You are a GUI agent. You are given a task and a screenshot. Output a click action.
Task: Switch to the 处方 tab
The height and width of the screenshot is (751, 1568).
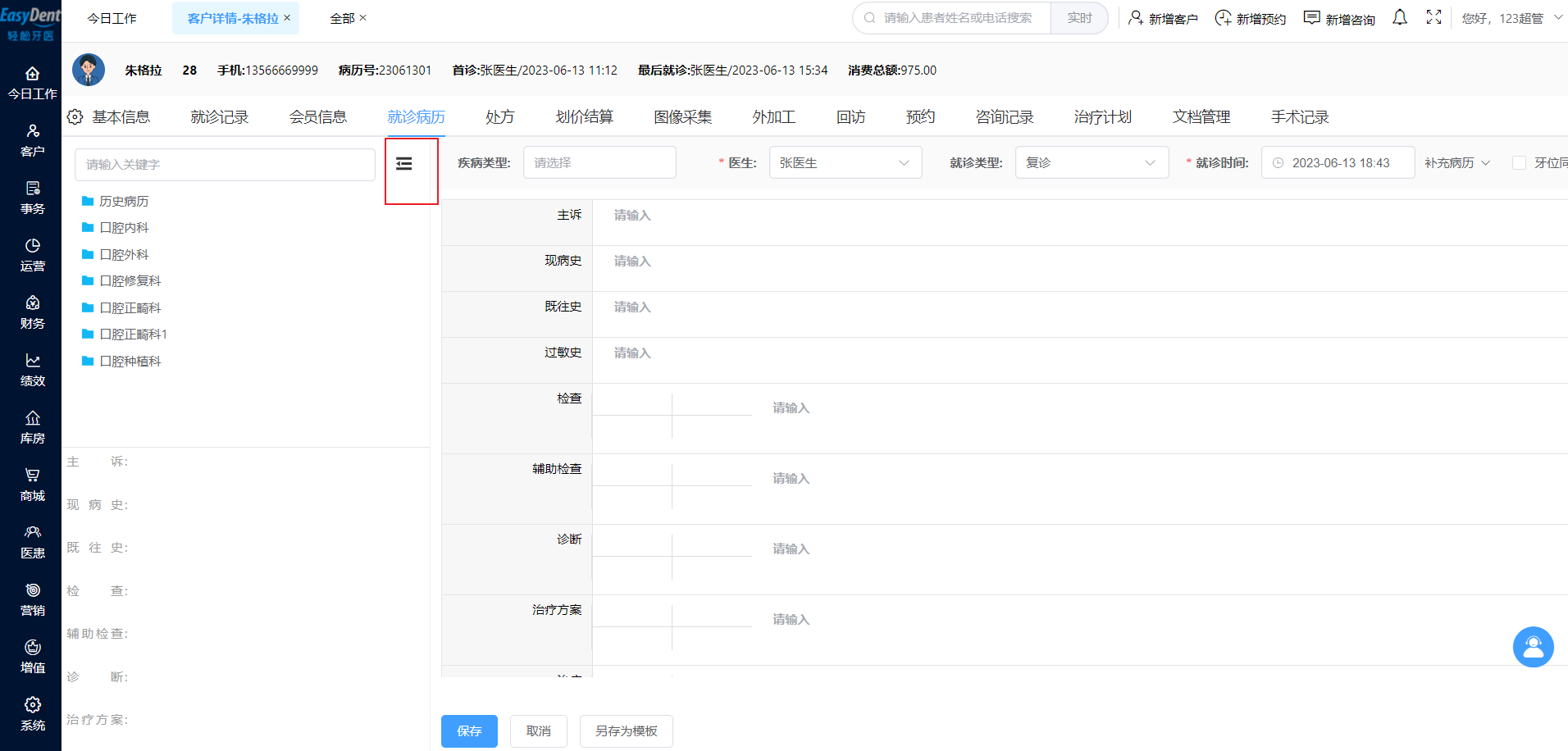click(499, 117)
